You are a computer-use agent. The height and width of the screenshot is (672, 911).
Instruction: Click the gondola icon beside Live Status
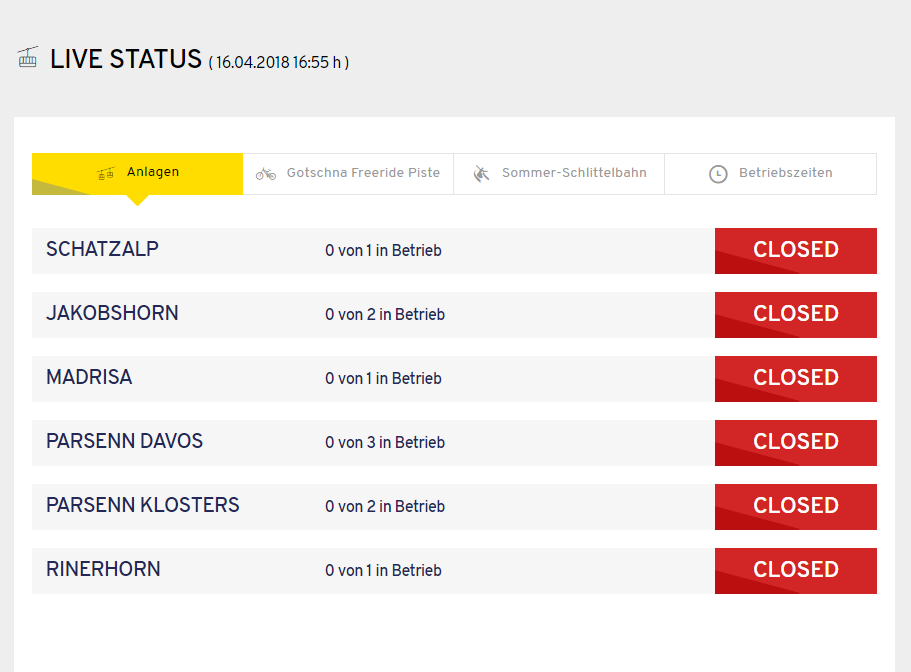coord(28,58)
